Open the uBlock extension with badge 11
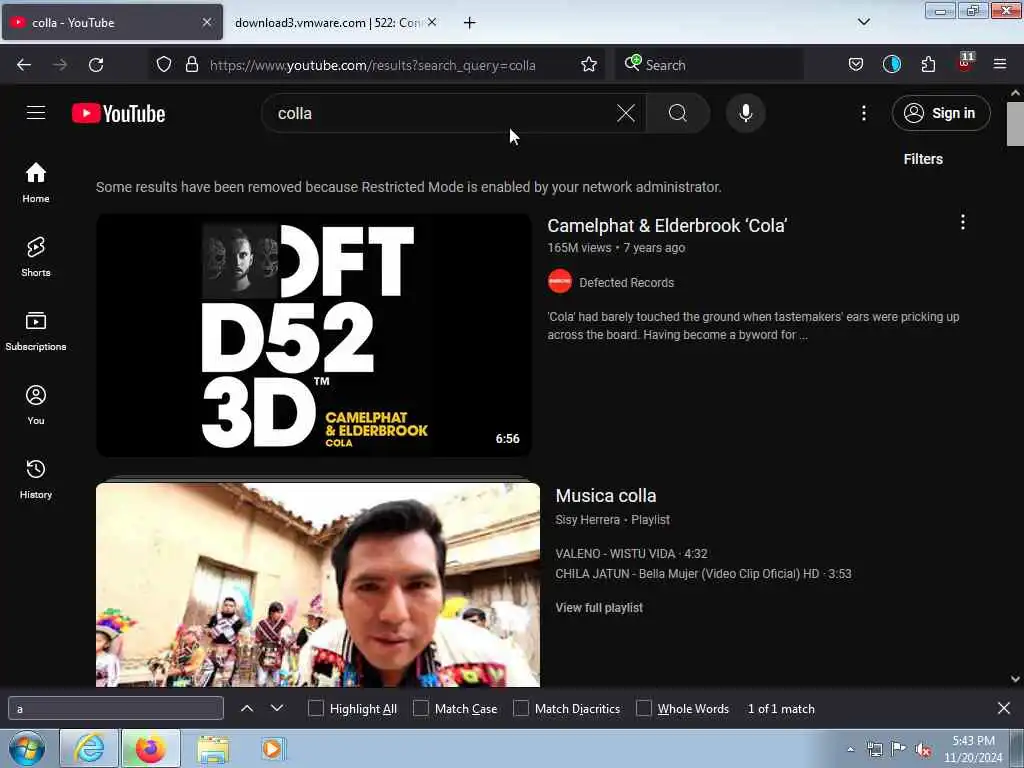This screenshot has height=768, width=1024. click(x=965, y=63)
